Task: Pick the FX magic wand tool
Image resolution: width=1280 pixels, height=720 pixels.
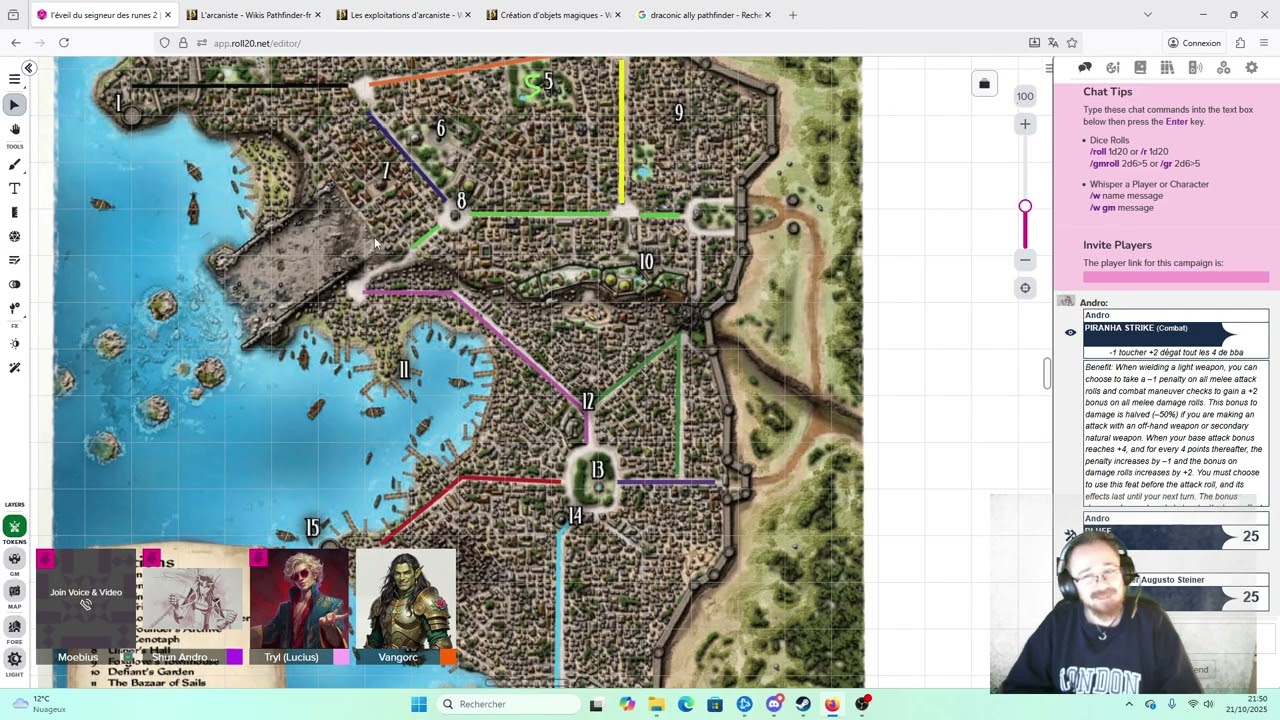Action: coord(14,368)
